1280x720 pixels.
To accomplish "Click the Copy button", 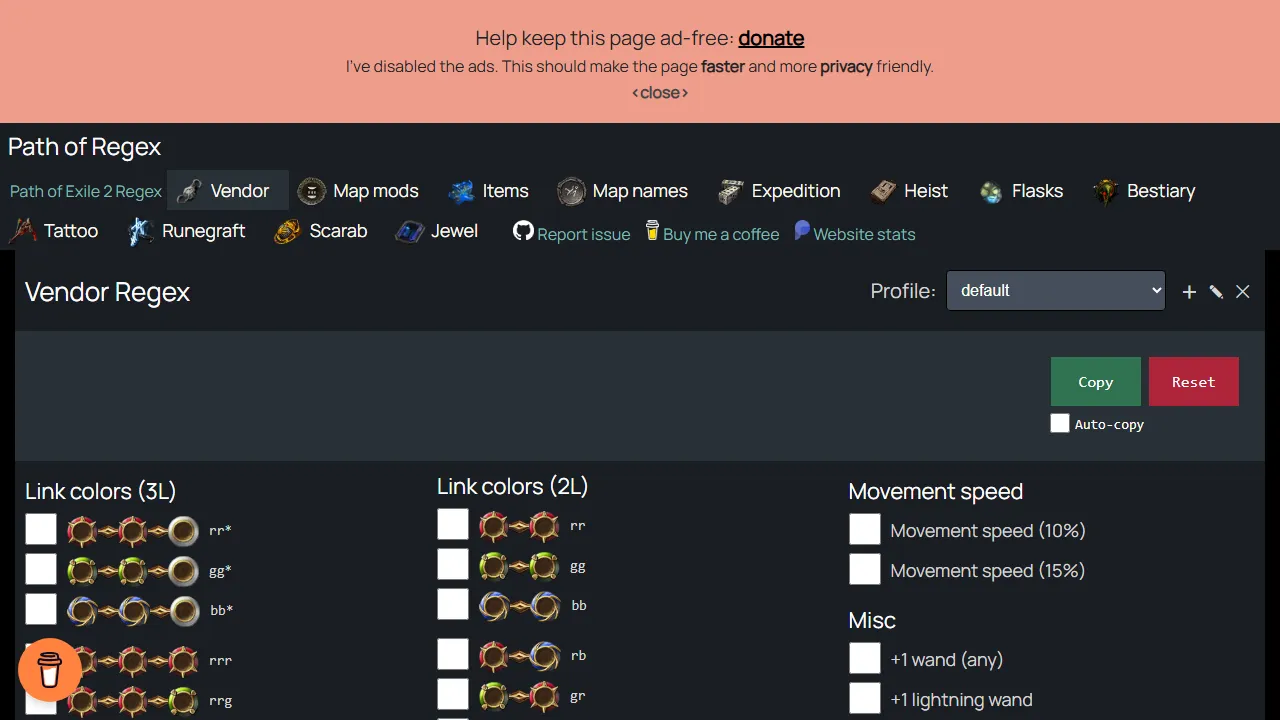I will (1095, 382).
